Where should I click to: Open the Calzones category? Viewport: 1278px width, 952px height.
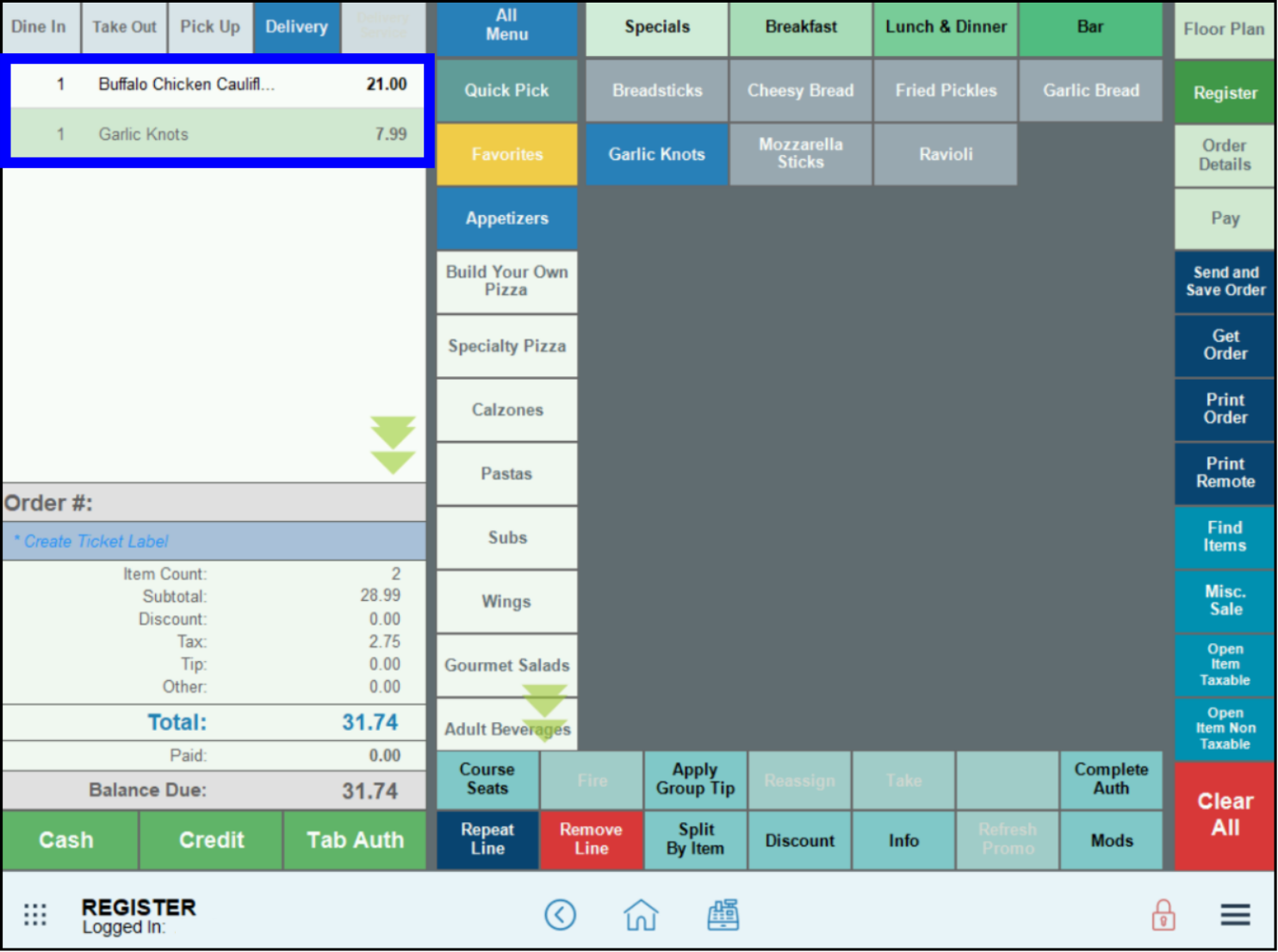click(x=506, y=410)
